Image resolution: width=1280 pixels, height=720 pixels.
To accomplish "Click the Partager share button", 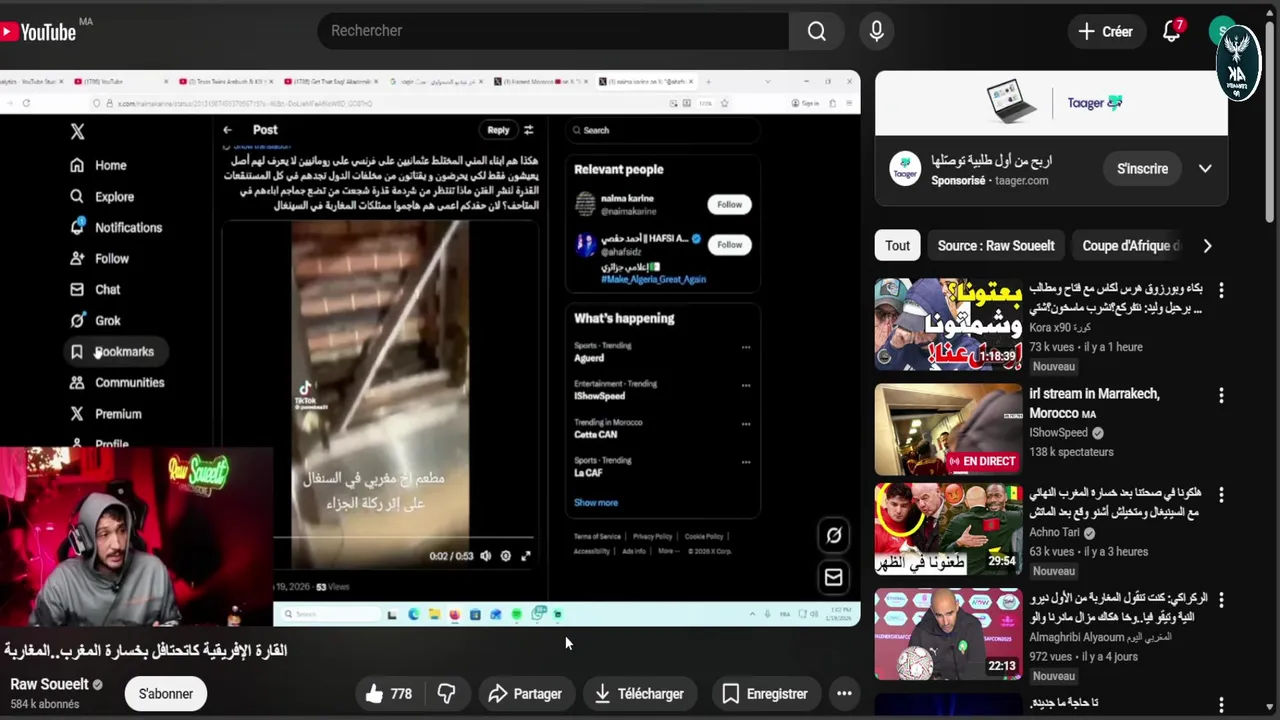I will pos(525,693).
